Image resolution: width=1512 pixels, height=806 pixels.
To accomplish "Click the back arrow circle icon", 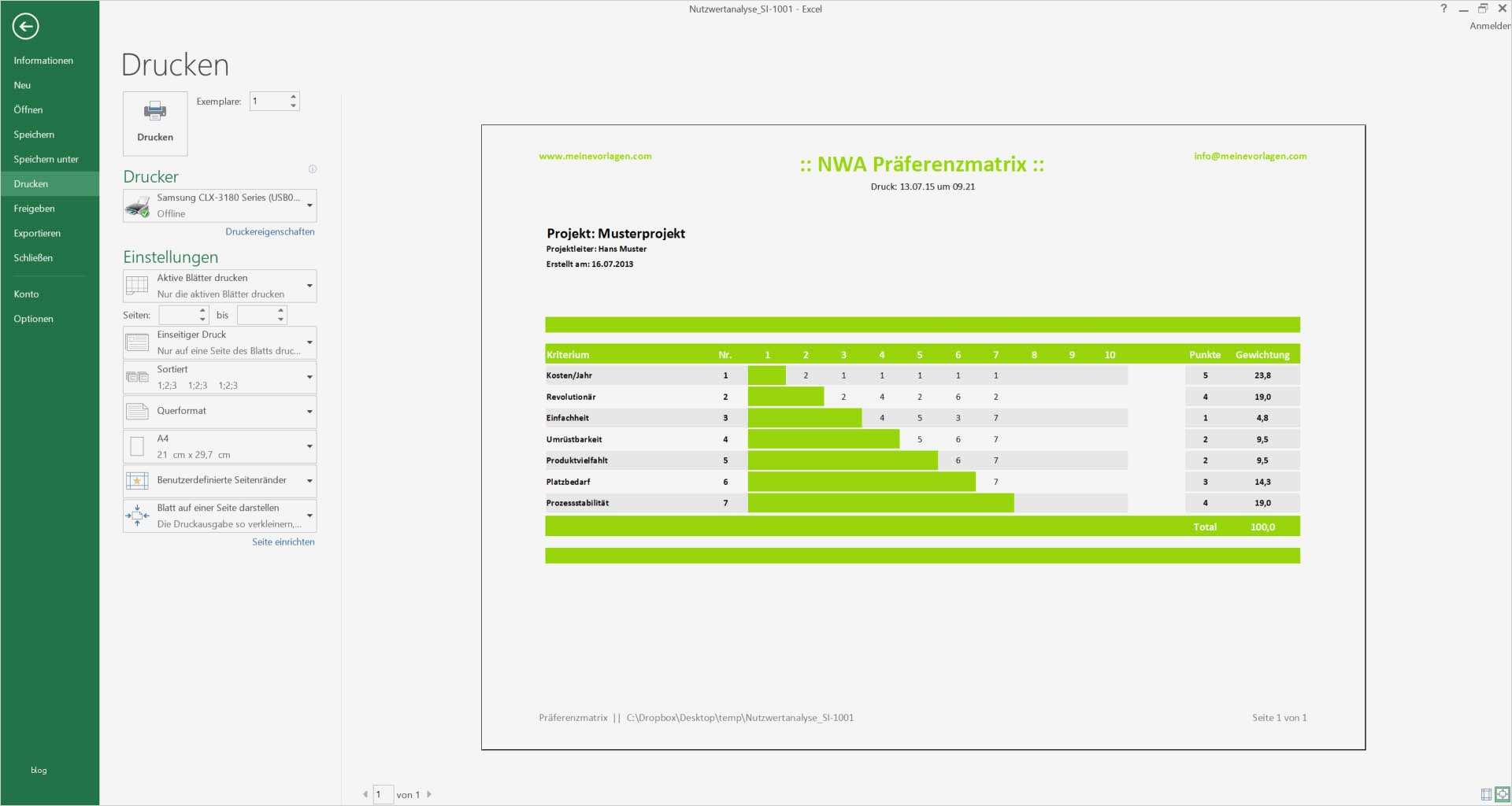I will pyautogui.click(x=25, y=26).
